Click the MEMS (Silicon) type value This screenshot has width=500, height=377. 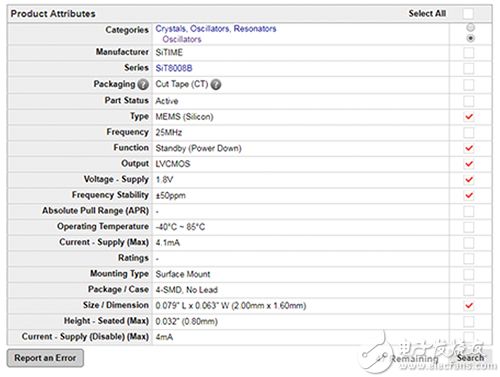[x=184, y=117]
